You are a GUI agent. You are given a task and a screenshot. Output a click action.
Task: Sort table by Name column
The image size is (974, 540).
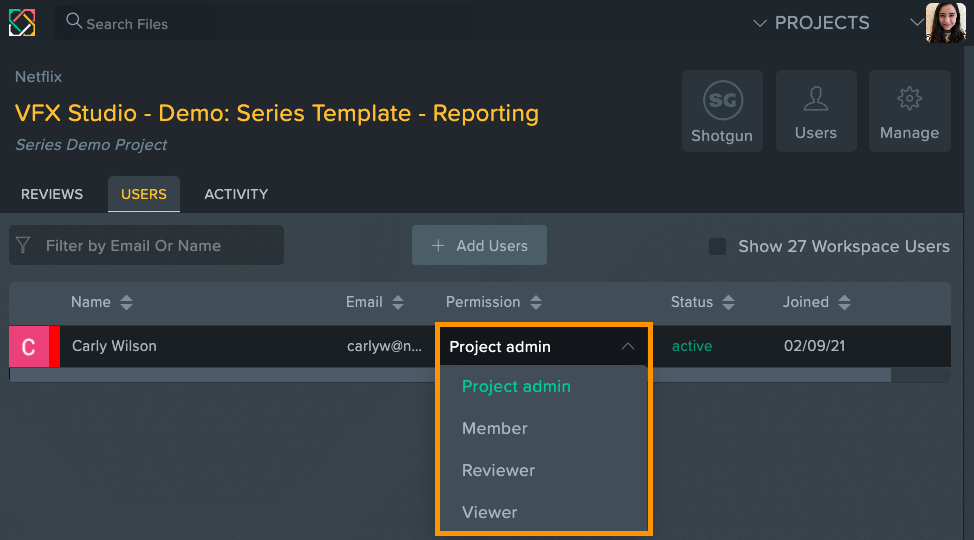click(x=126, y=302)
